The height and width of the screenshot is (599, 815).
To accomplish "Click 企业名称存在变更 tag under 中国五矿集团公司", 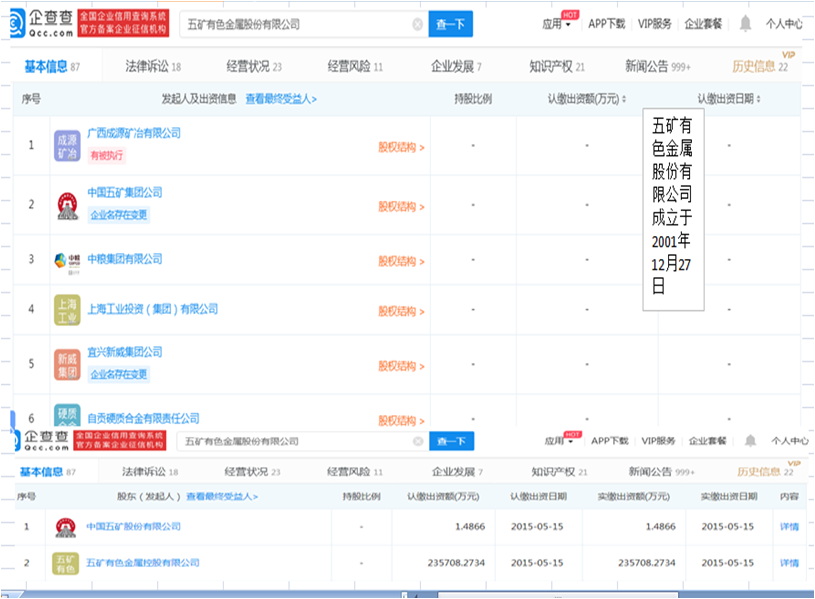I will 119,215.
